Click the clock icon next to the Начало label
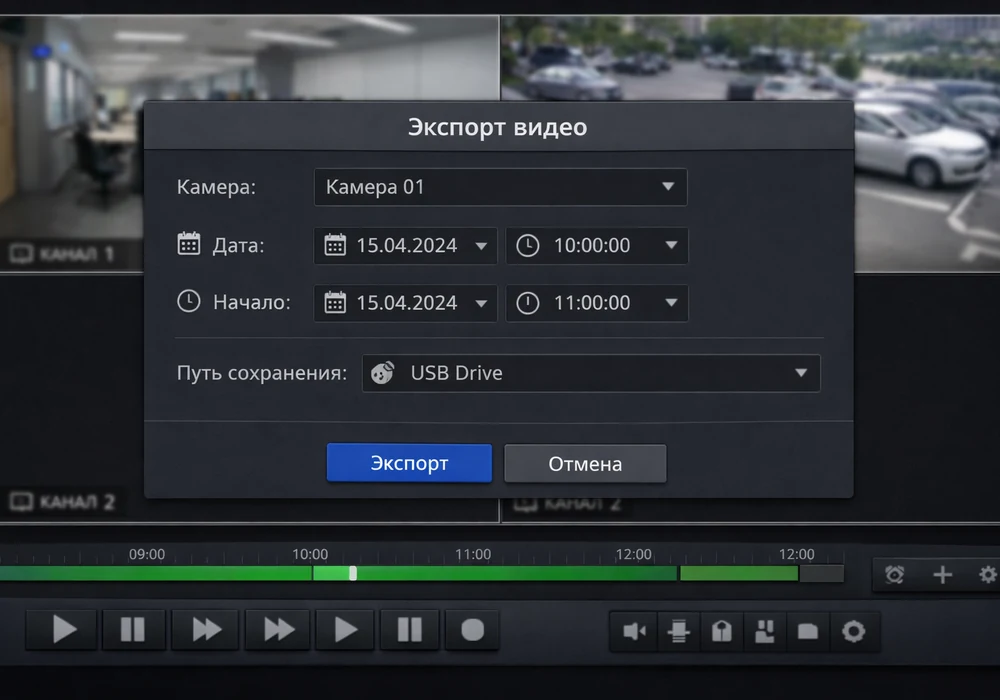The width and height of the screenshot is (1000, 700). pyautogui.click(x=189, y=301)
